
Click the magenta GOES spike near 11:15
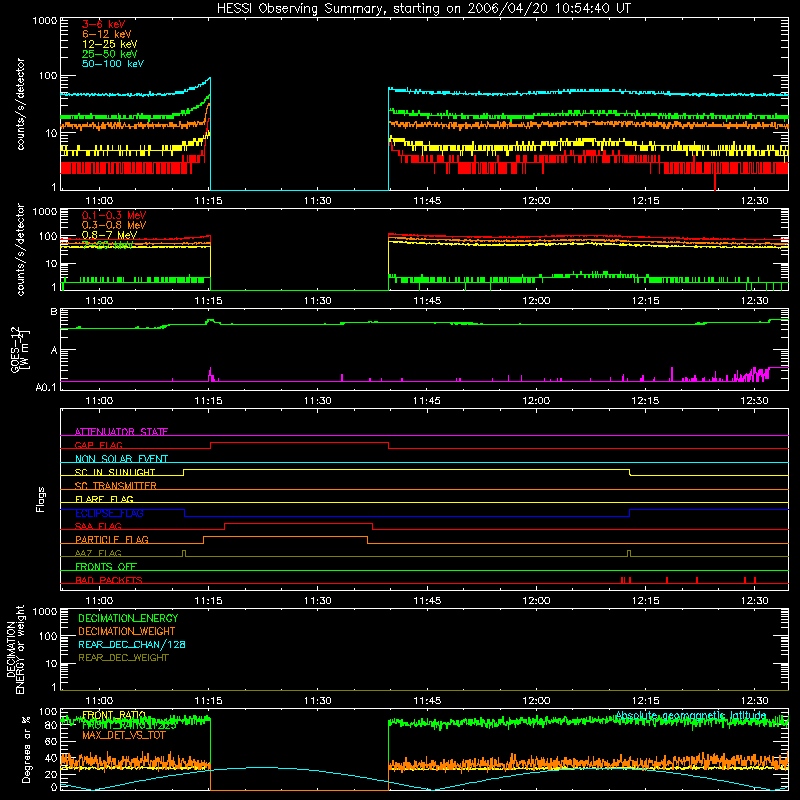210,374
